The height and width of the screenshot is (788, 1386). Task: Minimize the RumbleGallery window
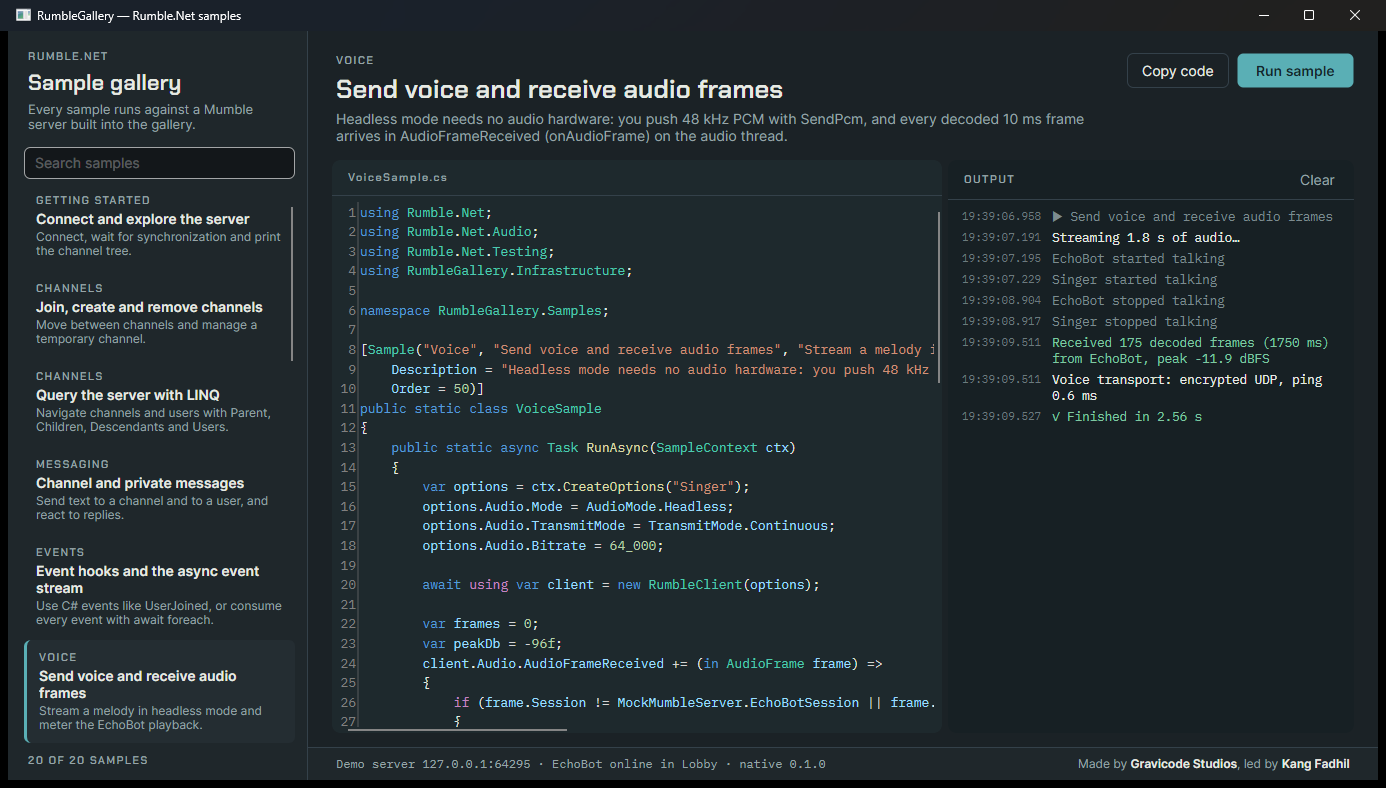(x=1264, y=15)
